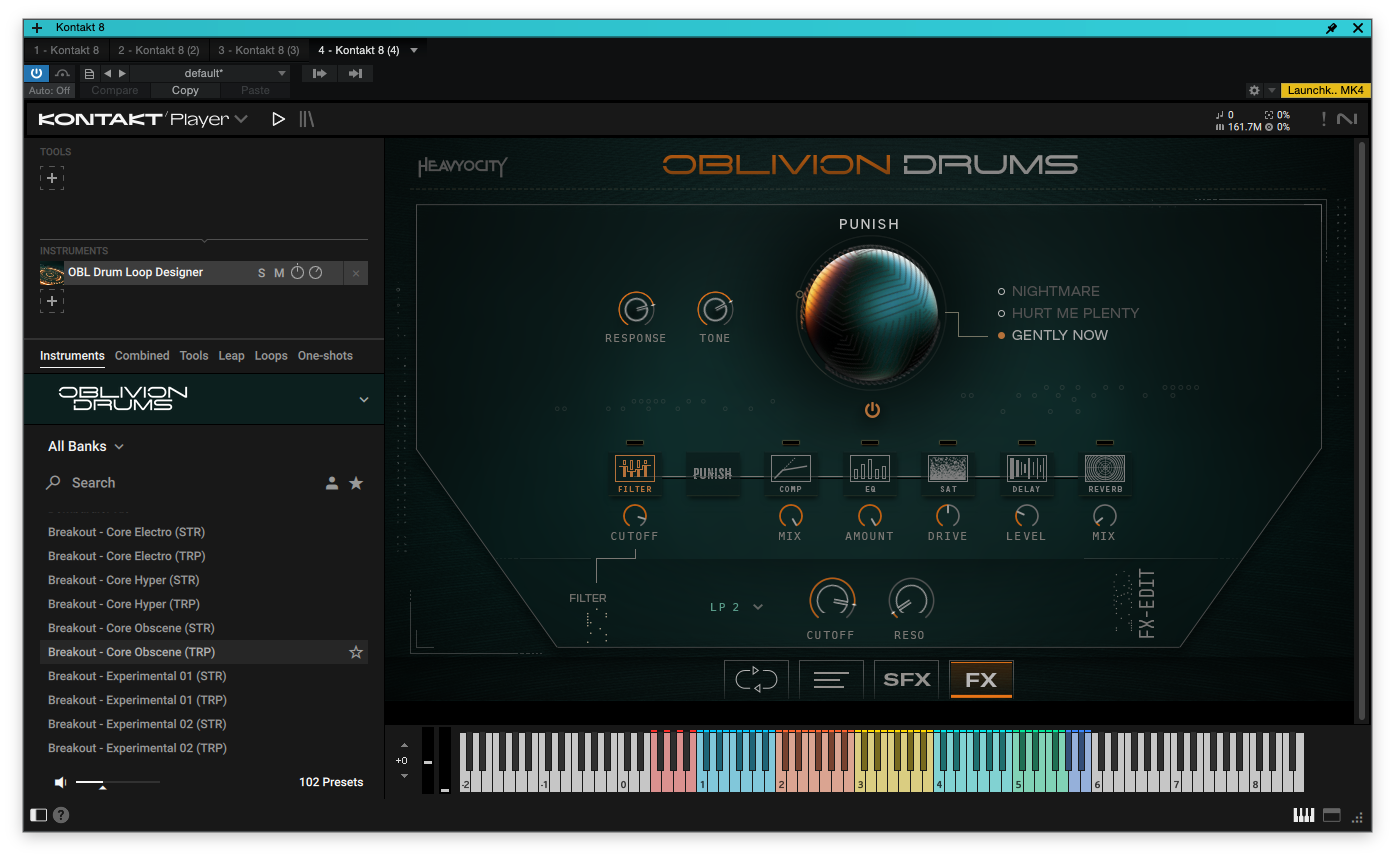
Task: Toggle the on-screen keyboard icon
Action: point(1304,815)
